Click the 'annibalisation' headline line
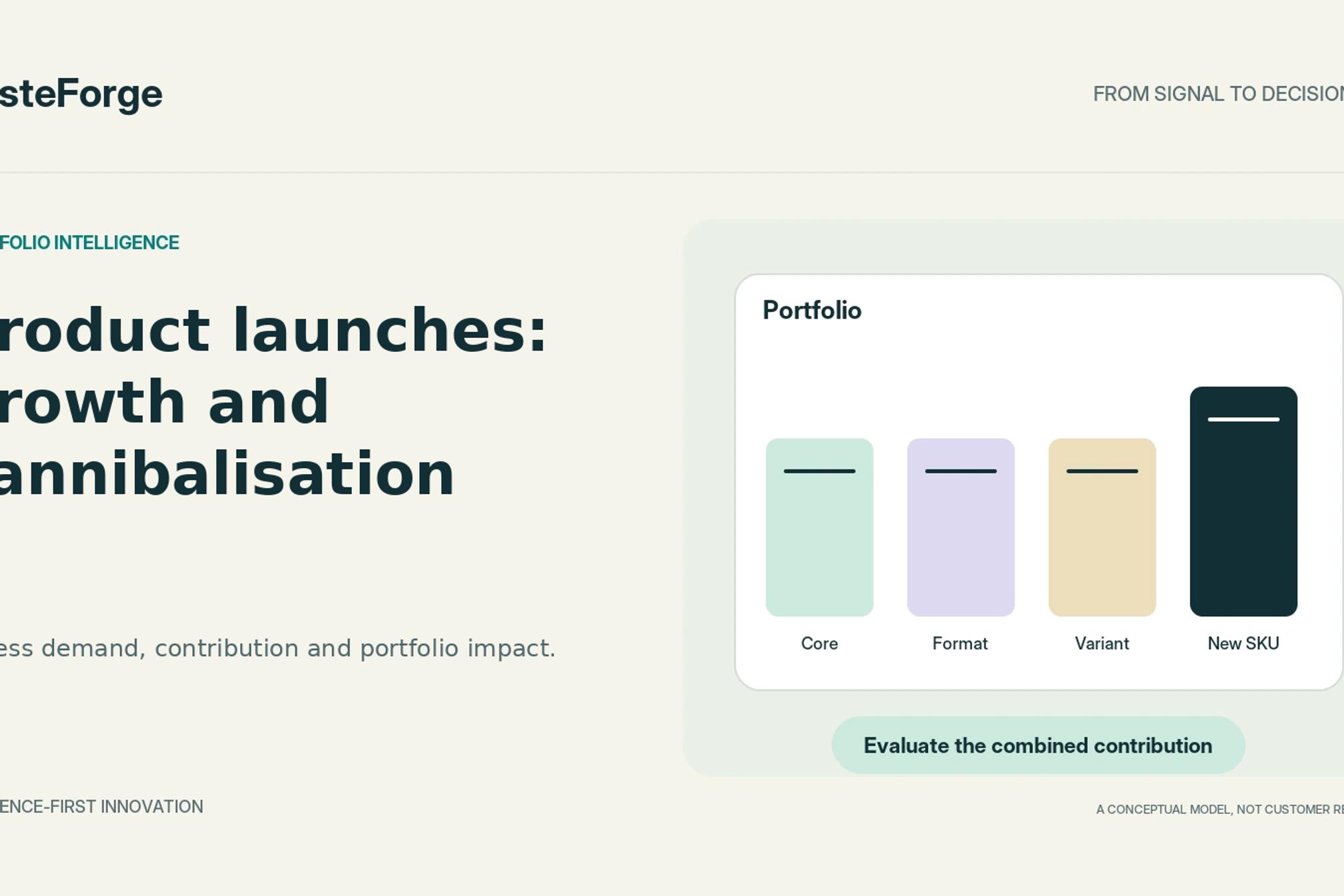This screenshot has width=1344, height=896. click(x=227, y=474)
